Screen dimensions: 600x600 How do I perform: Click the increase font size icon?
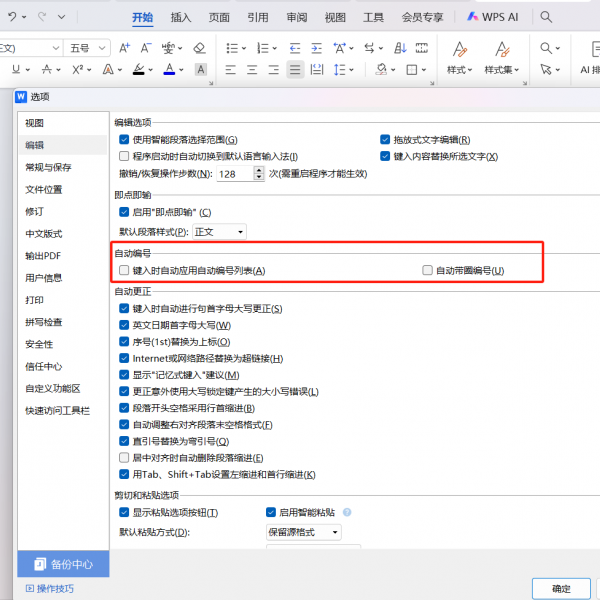tap(124, 48)
